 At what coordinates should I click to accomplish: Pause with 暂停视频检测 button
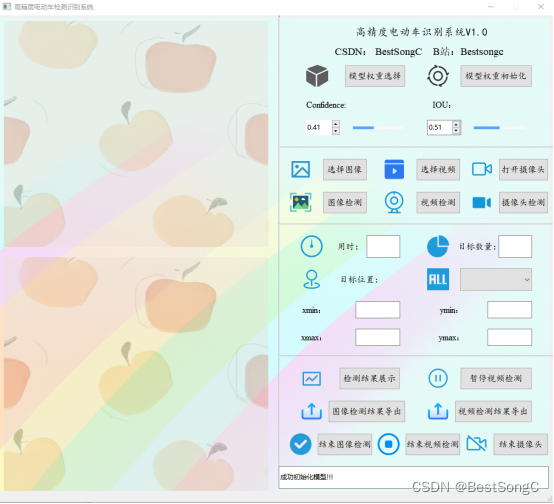496,379
